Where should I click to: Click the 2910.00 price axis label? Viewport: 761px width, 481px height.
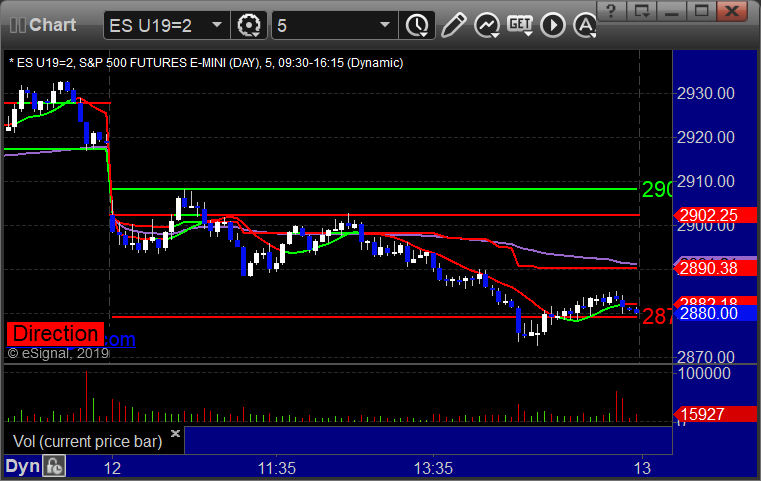pos(706,182)
